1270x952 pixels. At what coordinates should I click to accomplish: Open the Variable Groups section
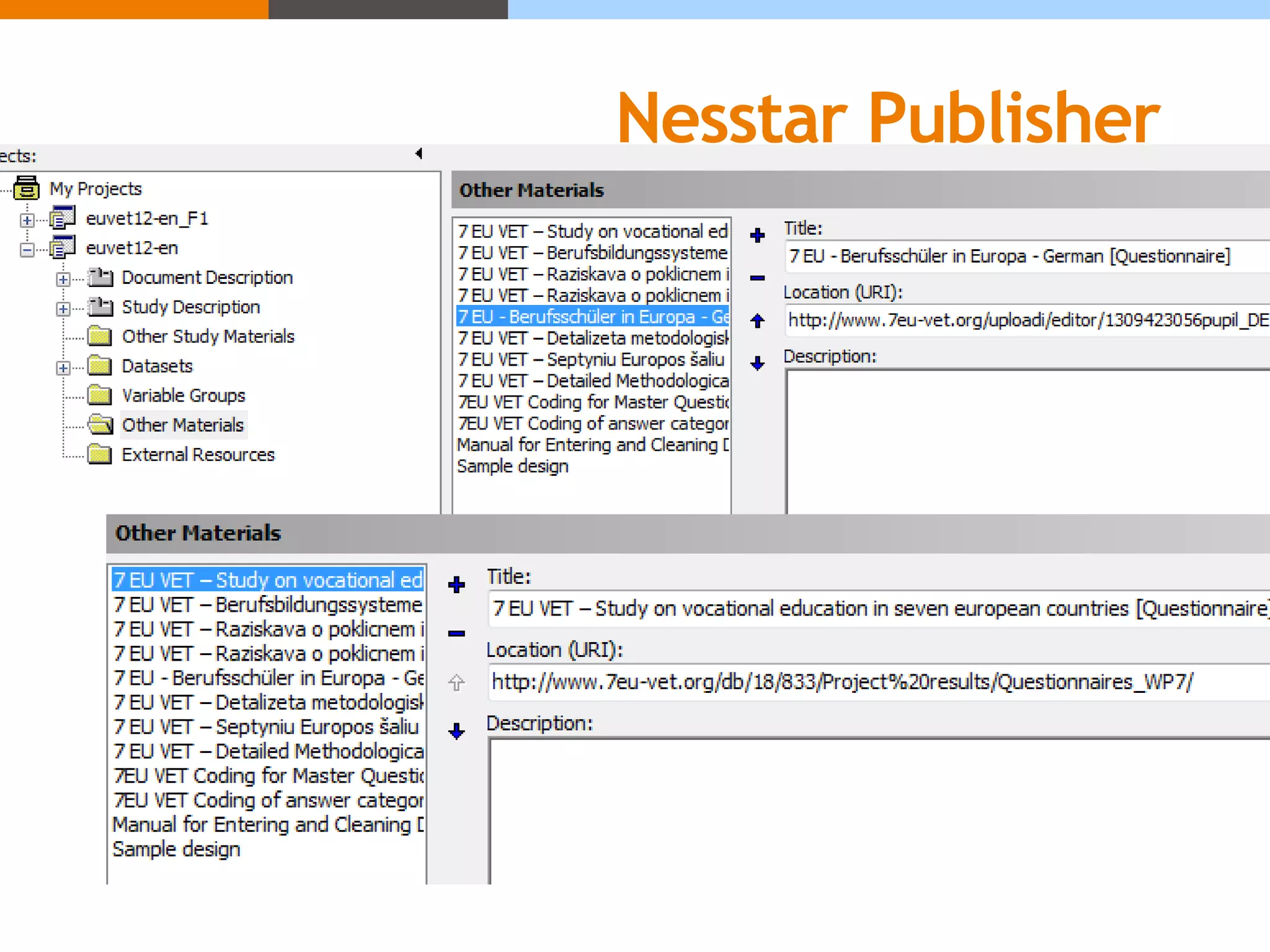pyautogui.click(x=184, y=395)
